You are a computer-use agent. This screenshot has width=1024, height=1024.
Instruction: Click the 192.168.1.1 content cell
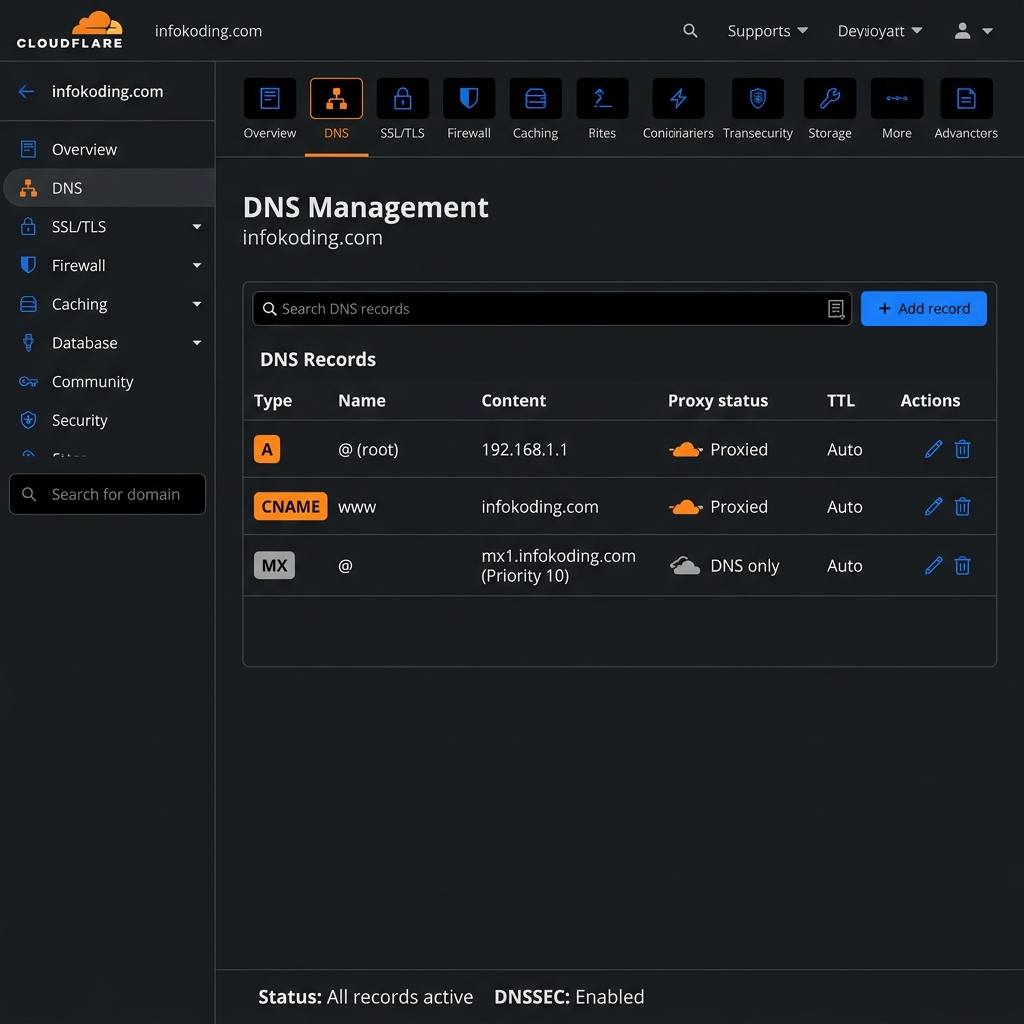click(524, 449)
